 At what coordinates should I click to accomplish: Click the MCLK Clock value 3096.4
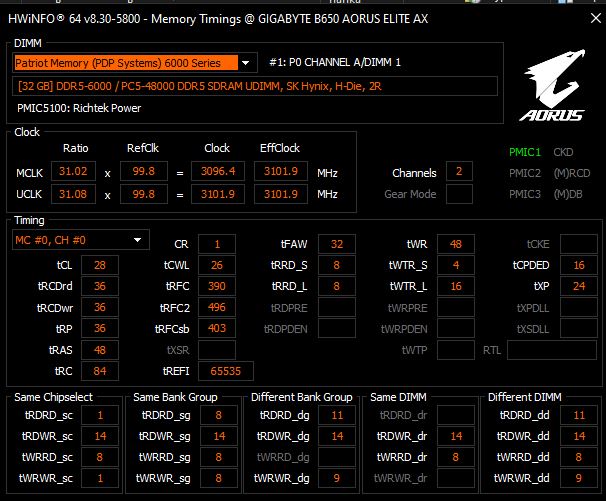tap(218, 171)
